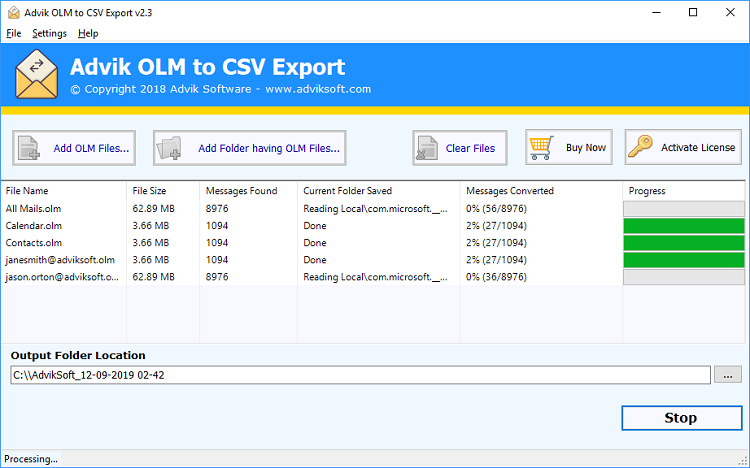Select the Contacts.olm file row
The width and height of the screenshot is (750, 468).
373,243
